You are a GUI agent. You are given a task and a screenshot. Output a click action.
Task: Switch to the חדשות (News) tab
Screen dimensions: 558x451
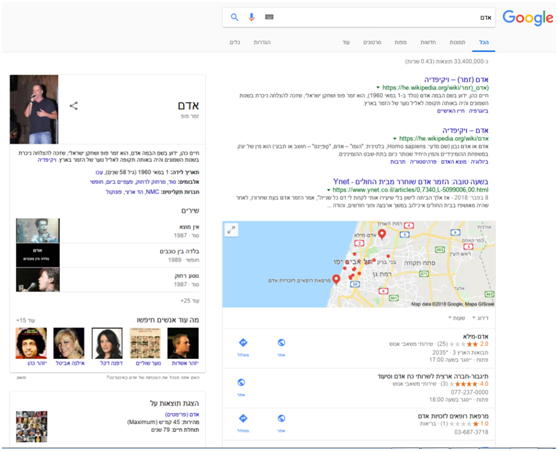tap(428, 42)
